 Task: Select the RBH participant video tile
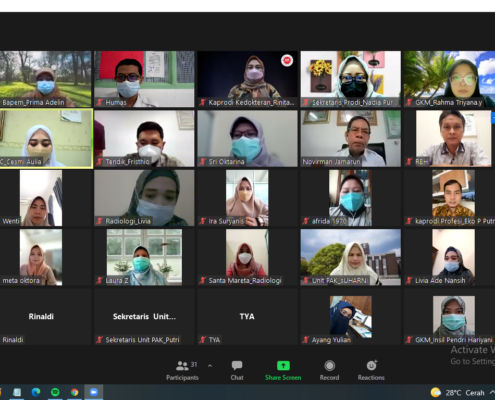click(x=449, y=138)
